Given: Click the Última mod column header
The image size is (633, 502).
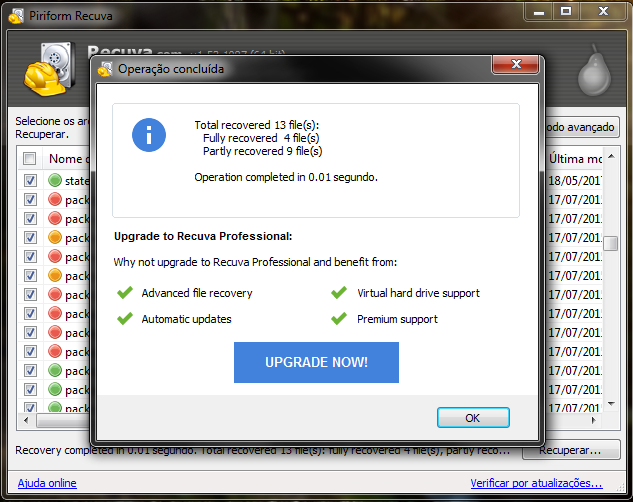Looking at the screenshot, I should point(575,159).
